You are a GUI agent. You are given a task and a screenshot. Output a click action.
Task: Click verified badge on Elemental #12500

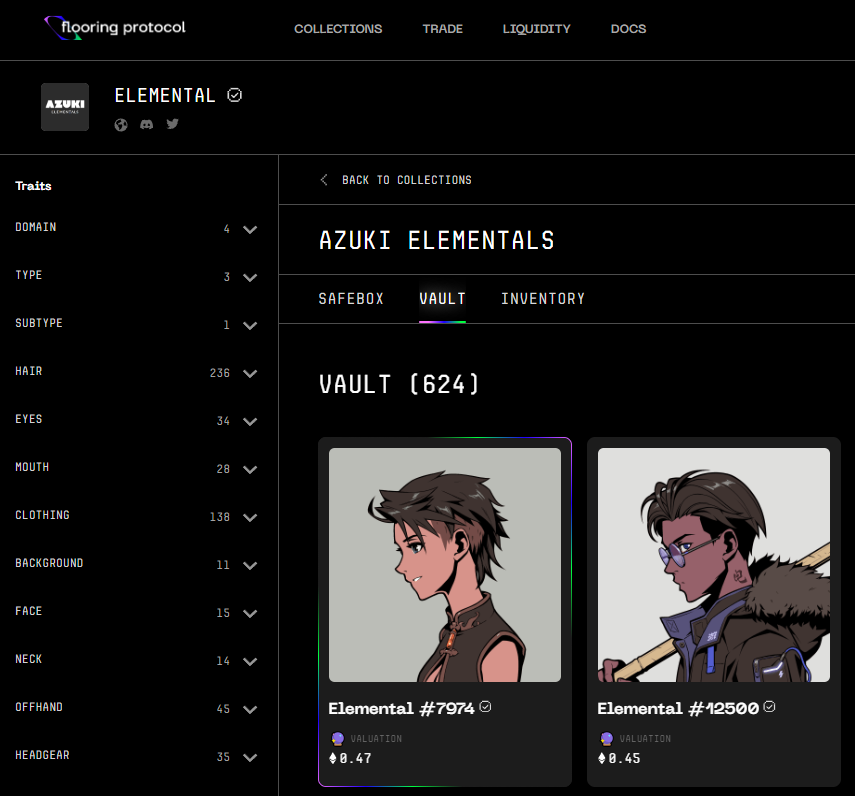tap(769, 707)
